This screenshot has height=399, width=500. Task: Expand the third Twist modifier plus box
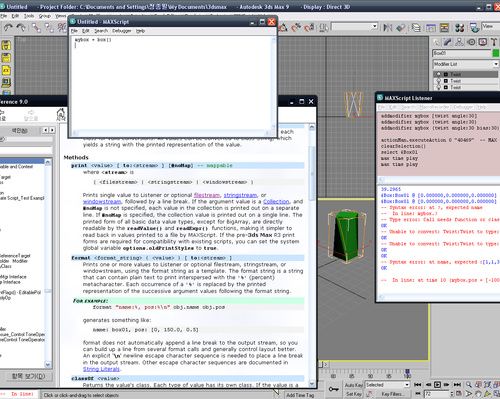tap(446, 87)
